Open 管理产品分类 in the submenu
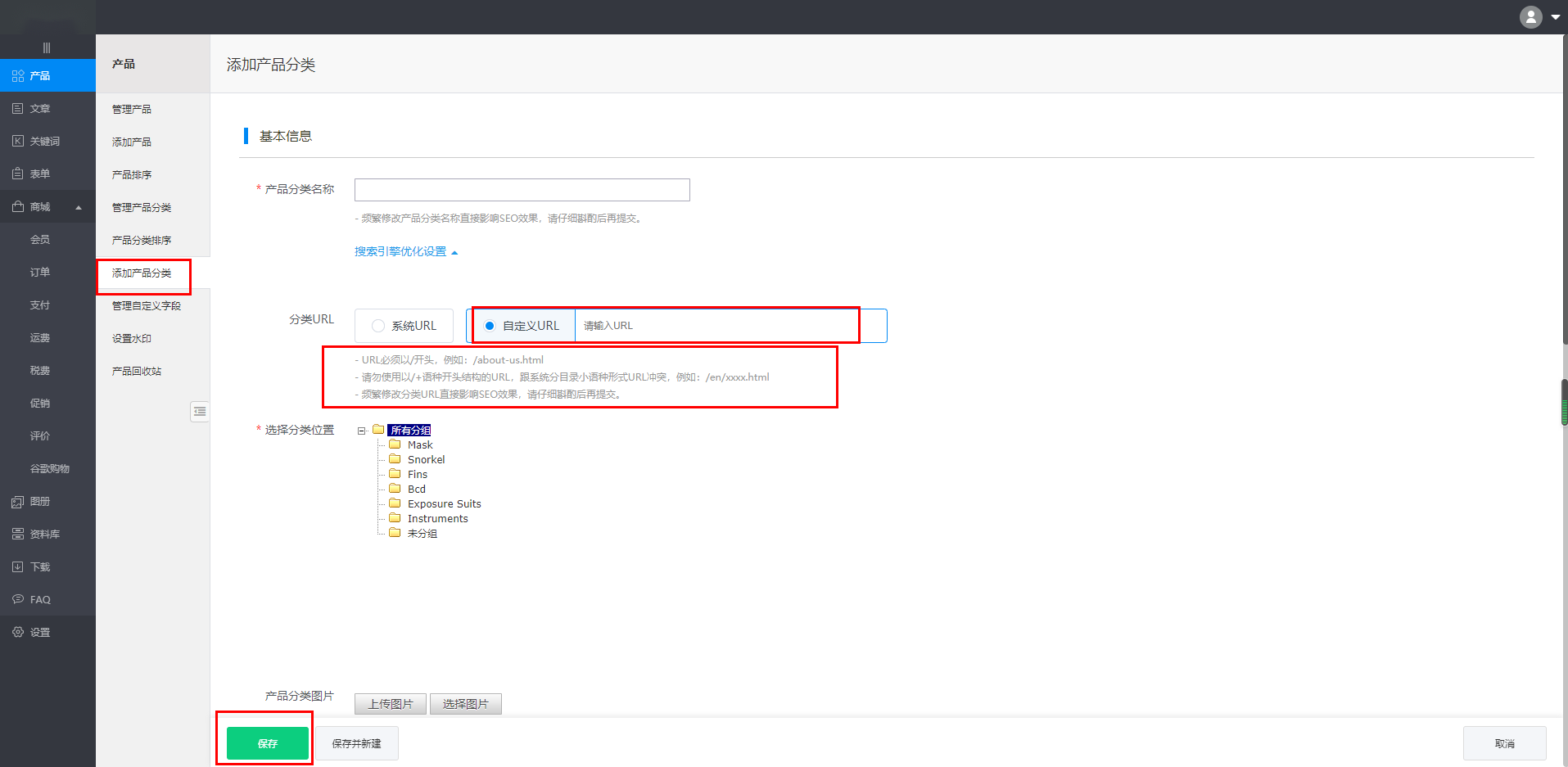1568x767 pixels. [x=142, y=207]
